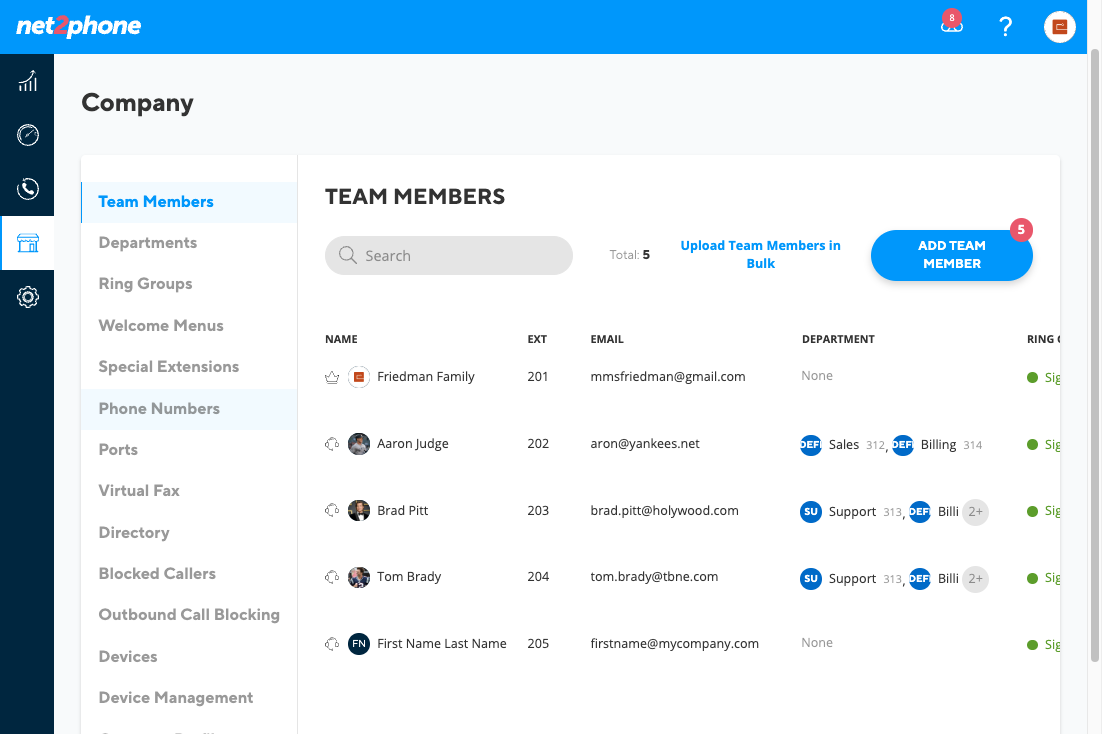Click Brad Pitt's profile photo
Screen dimensions: 1102x734
click(x=359, y=510)
